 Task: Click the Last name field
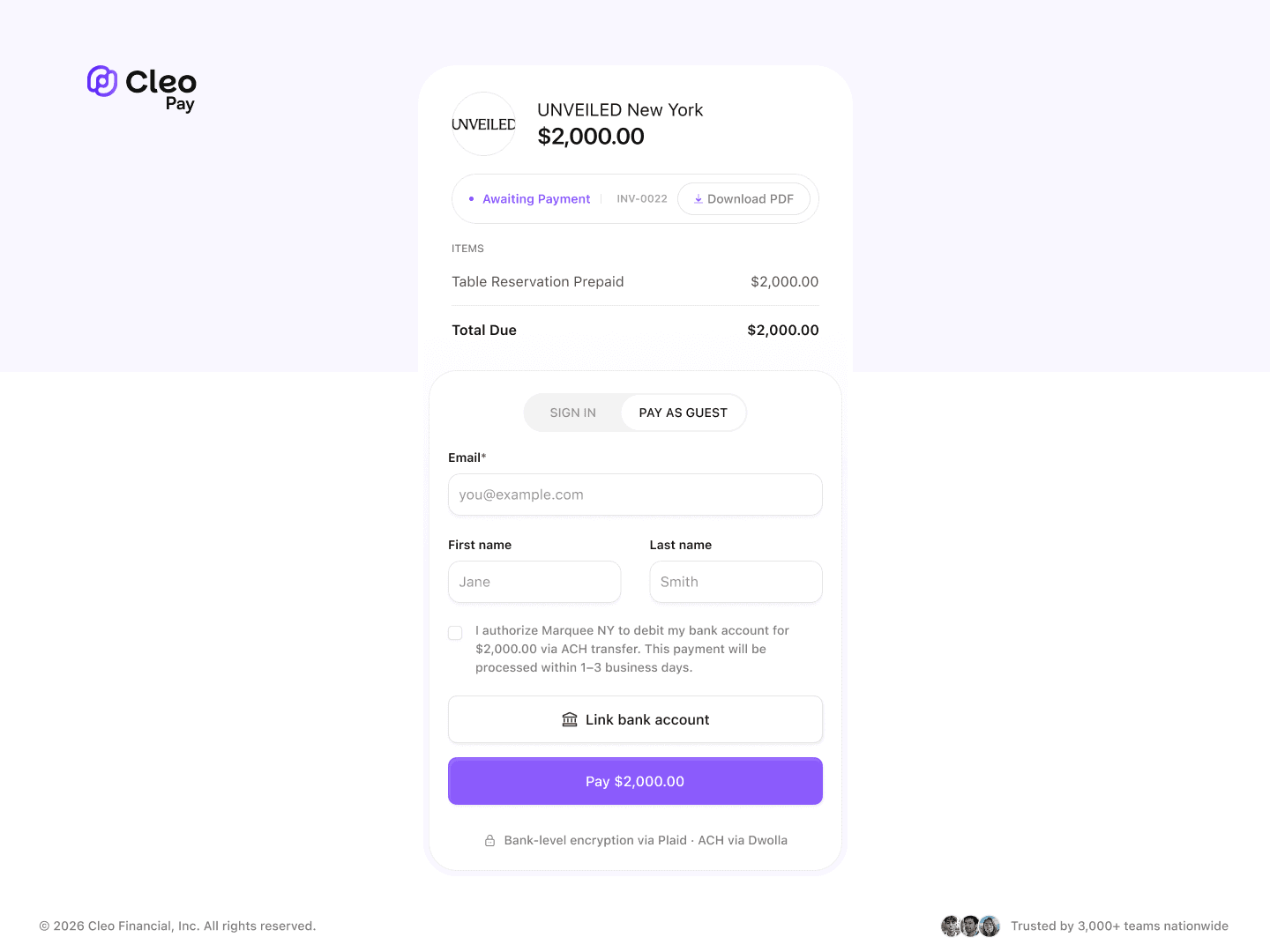[736, 582]
